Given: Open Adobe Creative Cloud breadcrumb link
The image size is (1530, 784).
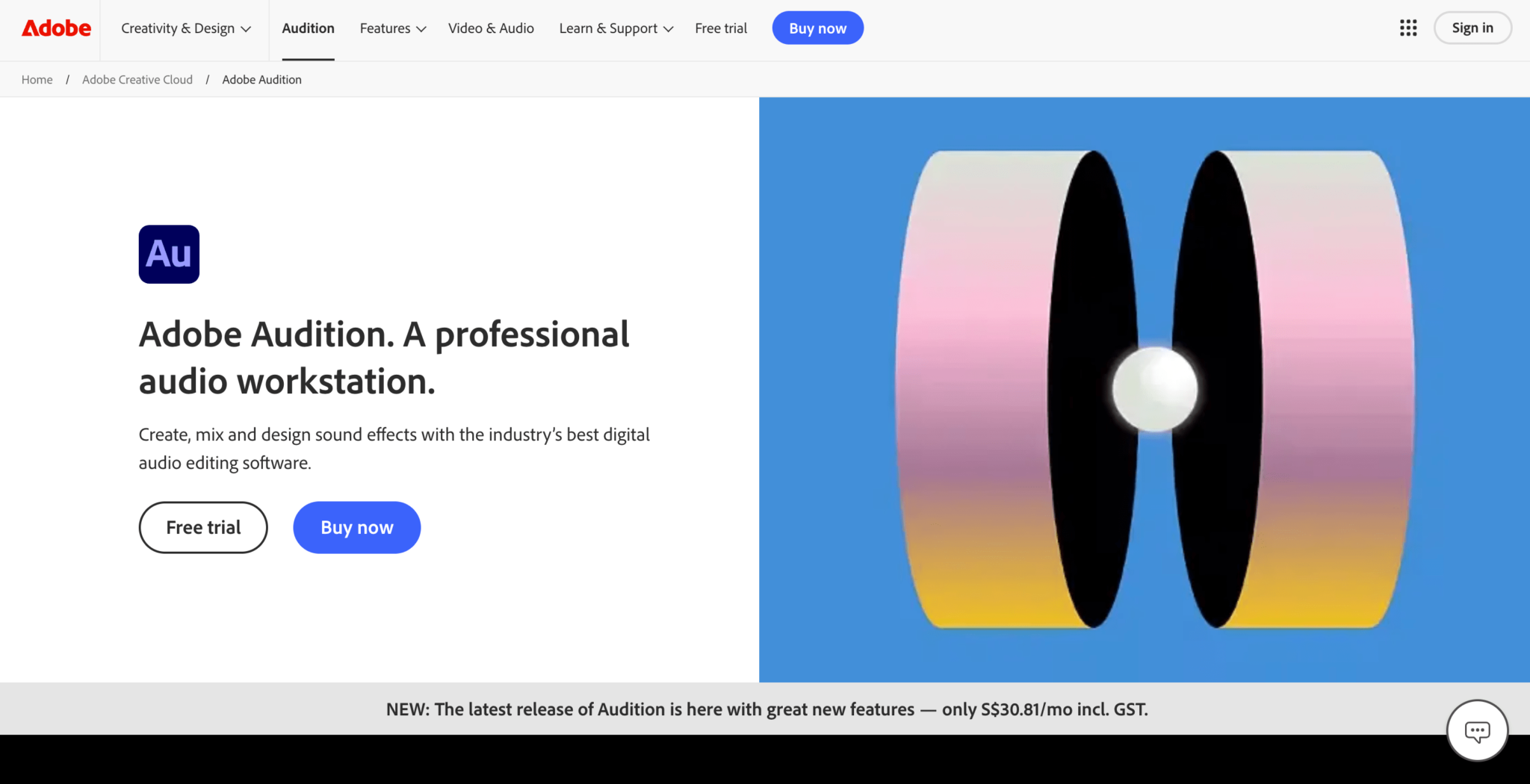Looking at the screenshot, I should [x=137, y=80].
